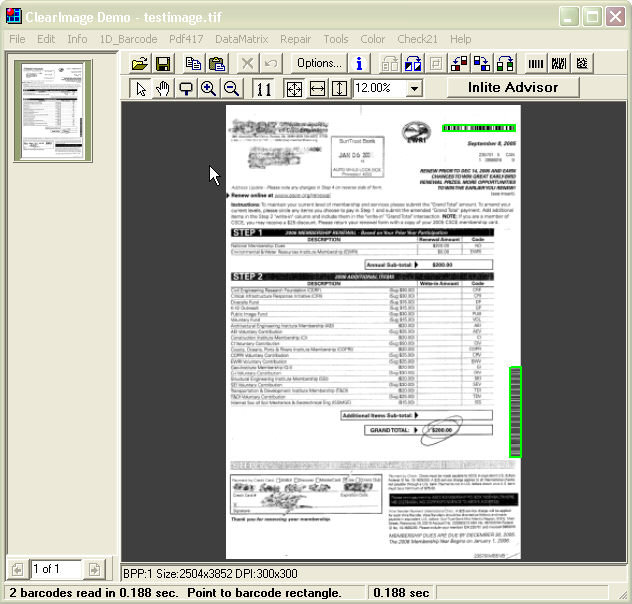Click the read DataMatrix barcode icon

click(x=581, y=63)
